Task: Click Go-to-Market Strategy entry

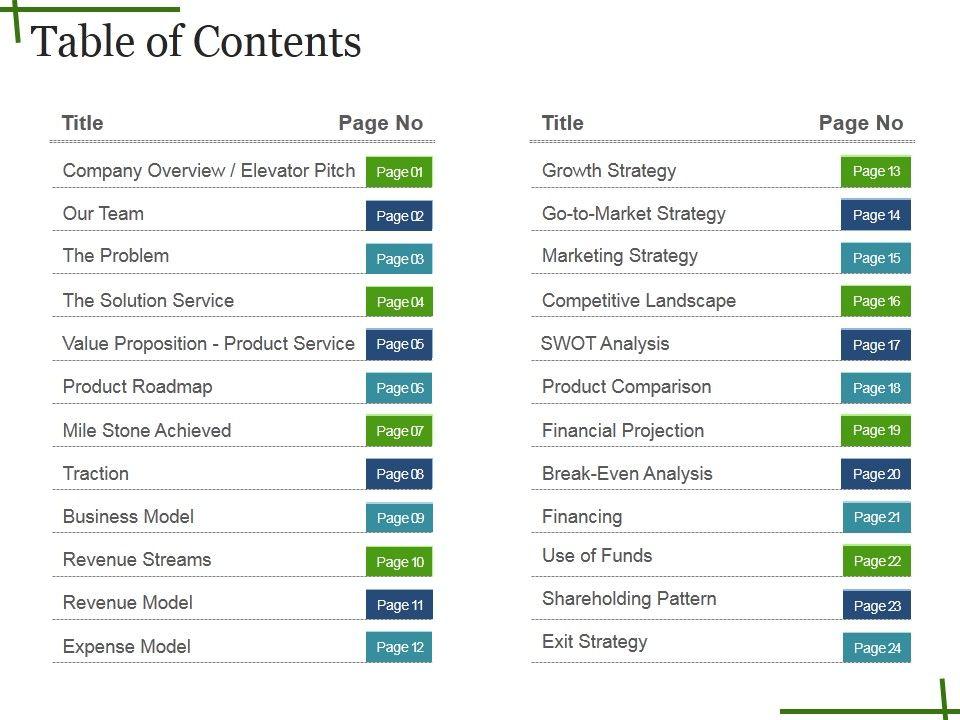Action: 634,214
